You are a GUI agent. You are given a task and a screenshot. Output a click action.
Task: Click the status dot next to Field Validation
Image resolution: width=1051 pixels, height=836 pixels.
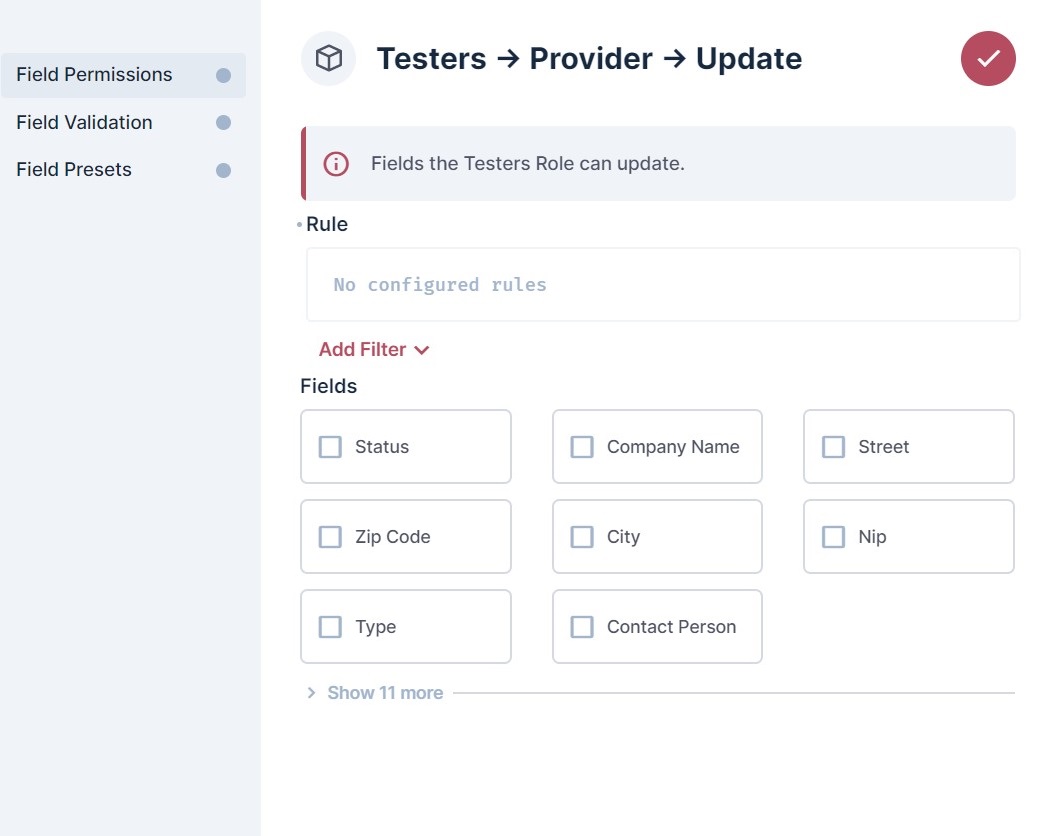221,122
